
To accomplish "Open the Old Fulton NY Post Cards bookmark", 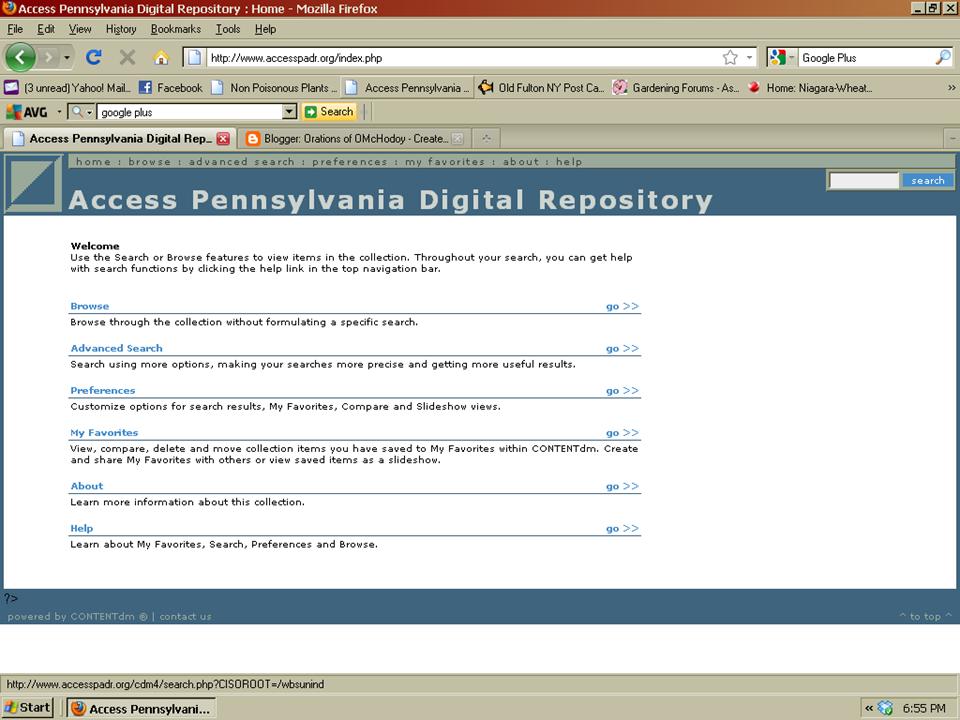I will (541, 88).
